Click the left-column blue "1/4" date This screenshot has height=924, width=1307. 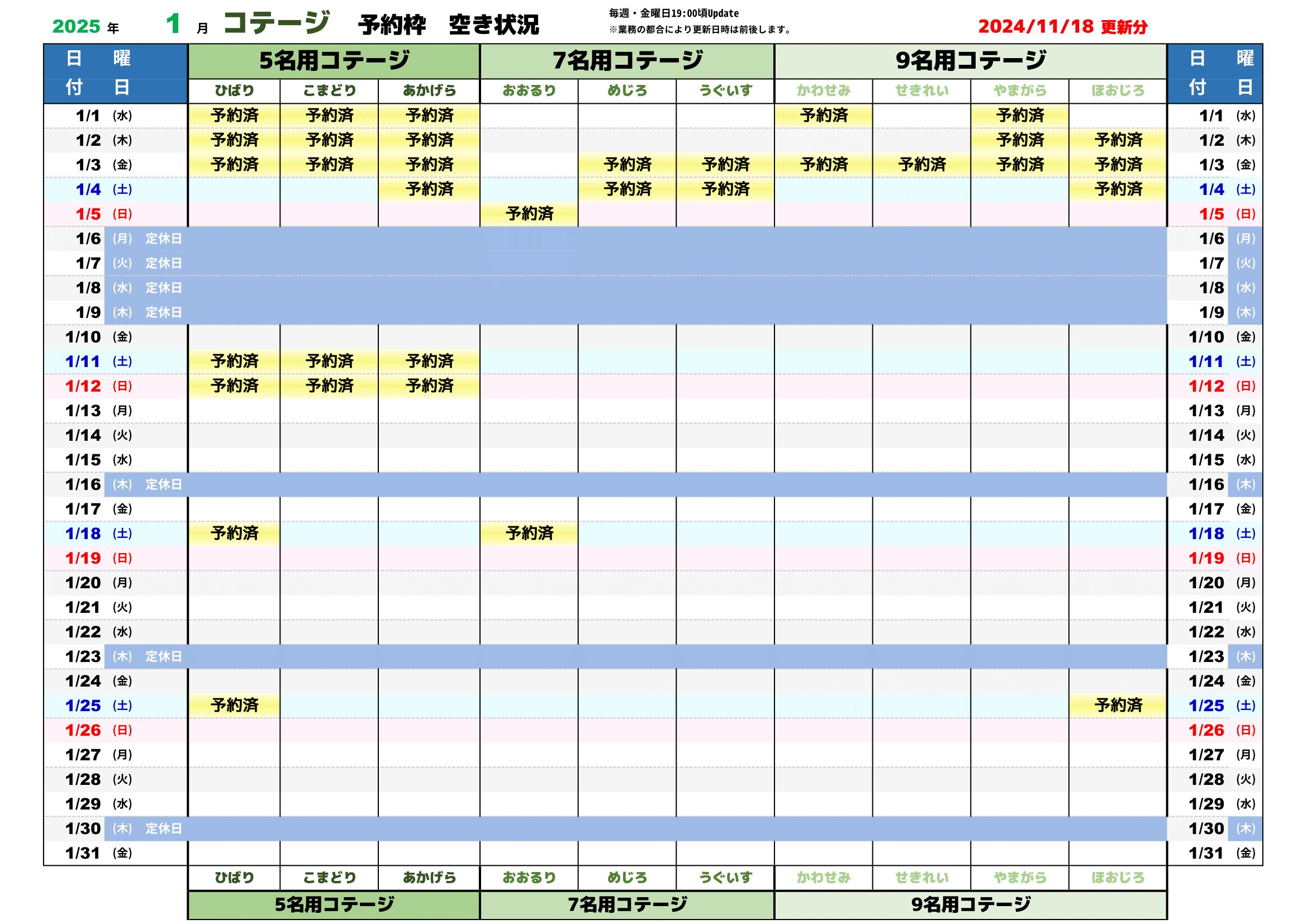point(88,189)
